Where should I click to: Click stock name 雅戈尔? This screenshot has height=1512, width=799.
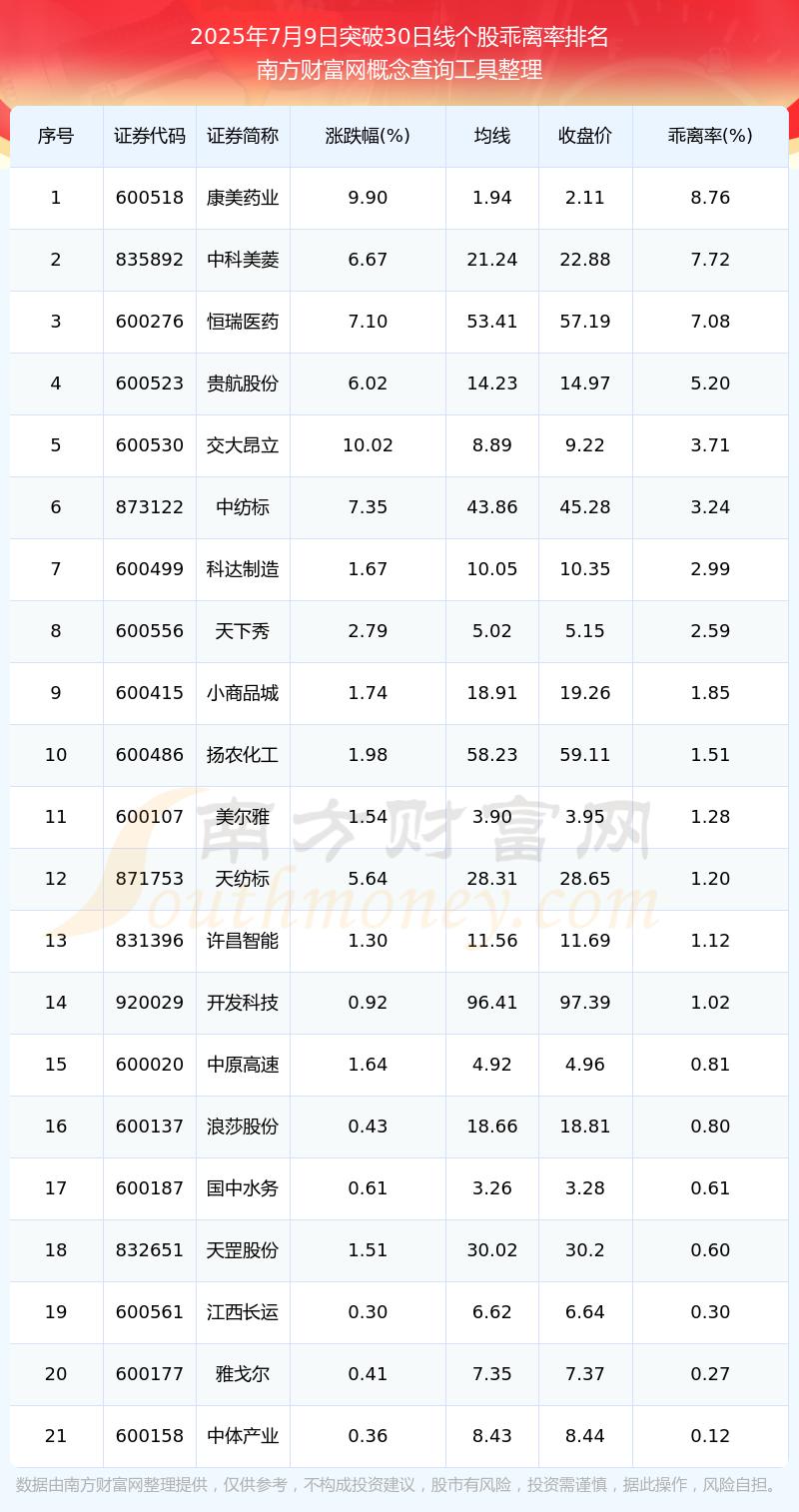(243, 1374)
